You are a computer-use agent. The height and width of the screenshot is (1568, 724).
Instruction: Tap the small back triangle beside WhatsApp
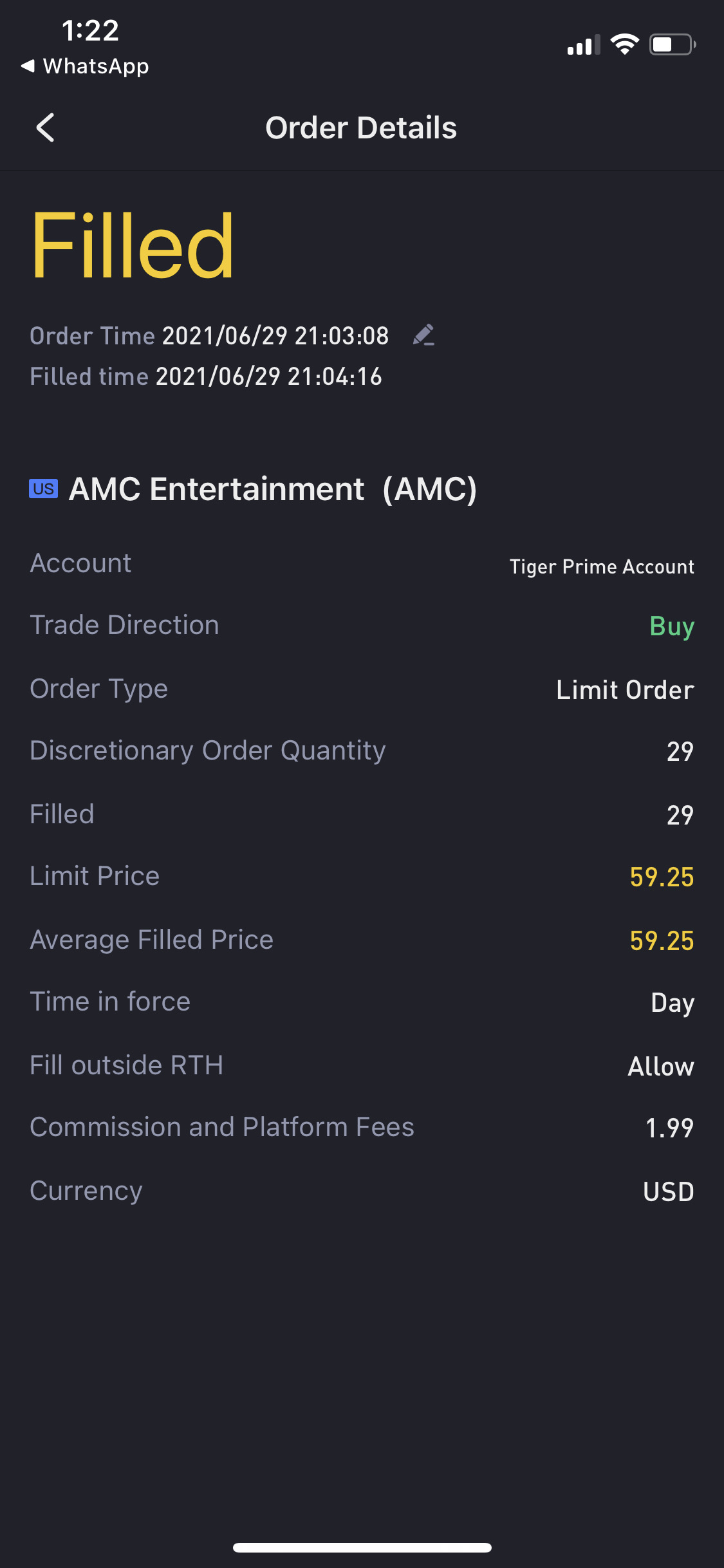click(x=27, y=66)
